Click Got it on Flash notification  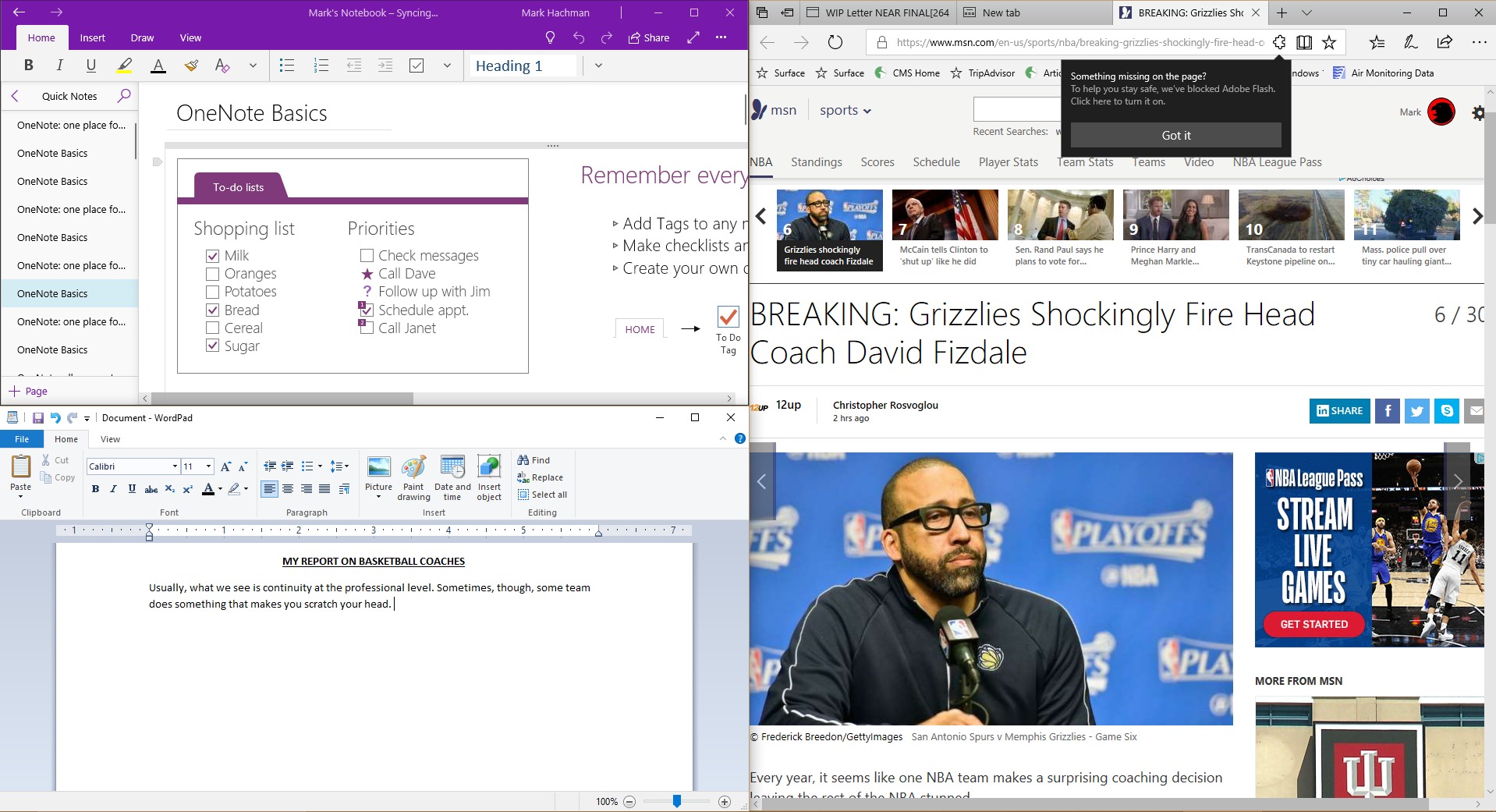(1175, 135)
